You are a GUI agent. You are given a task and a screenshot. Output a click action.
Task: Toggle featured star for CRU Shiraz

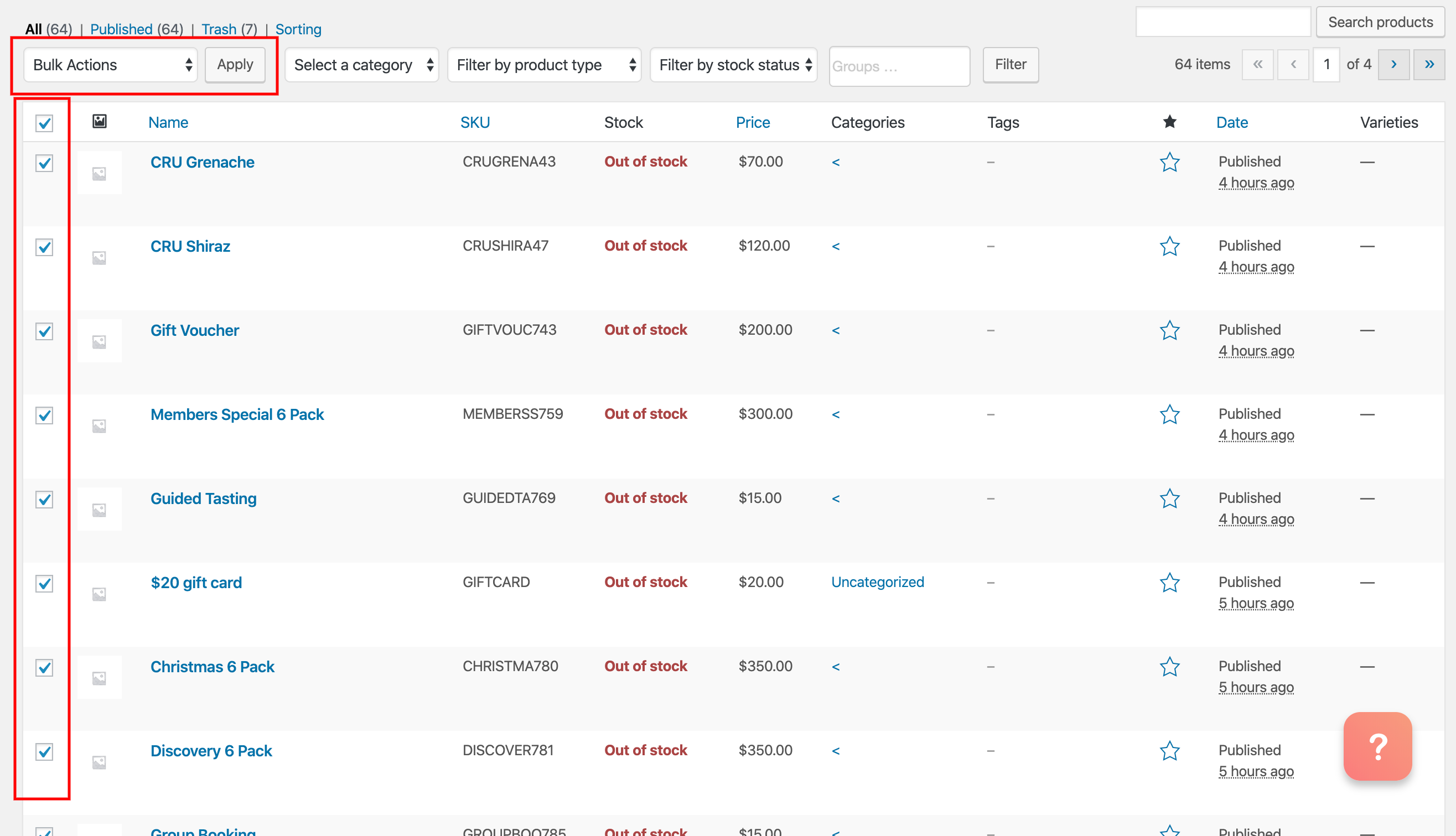click(1169, 246)
